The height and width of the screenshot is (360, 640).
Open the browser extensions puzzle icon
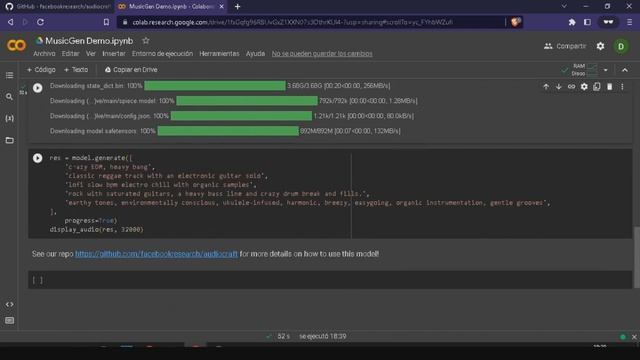pos(572,22)
